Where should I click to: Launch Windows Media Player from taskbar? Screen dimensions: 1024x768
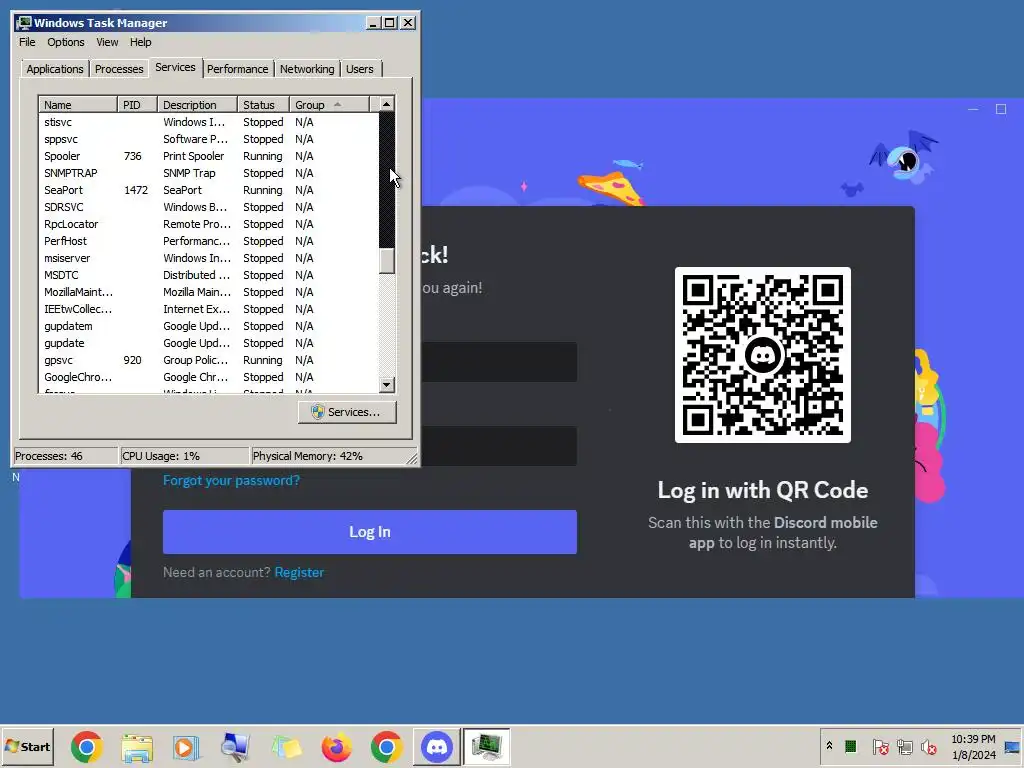[187, 746]
